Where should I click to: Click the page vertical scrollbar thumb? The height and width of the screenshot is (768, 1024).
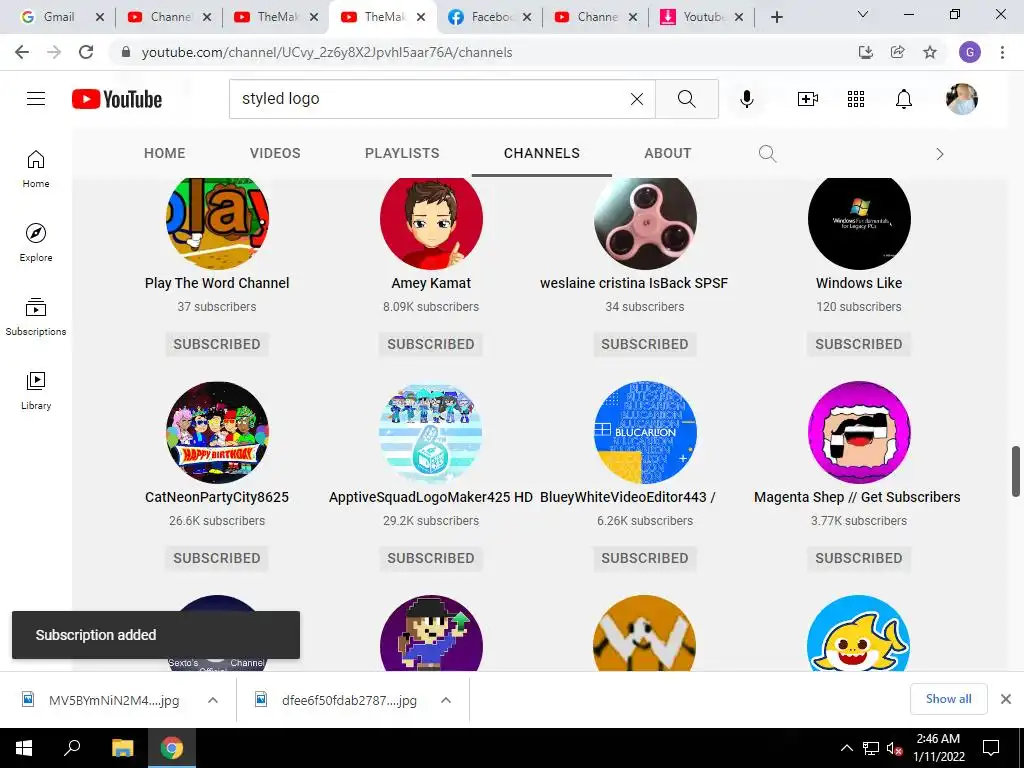point(1016,472)
